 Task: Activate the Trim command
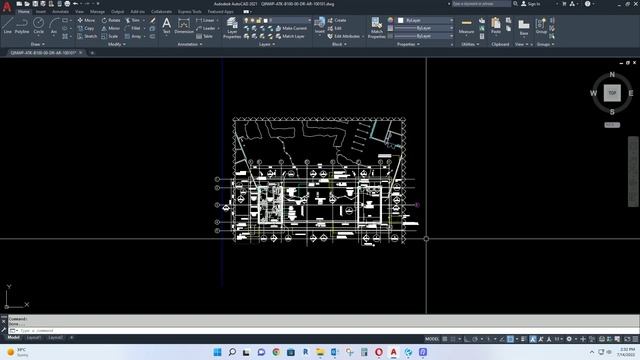[132, 20]
